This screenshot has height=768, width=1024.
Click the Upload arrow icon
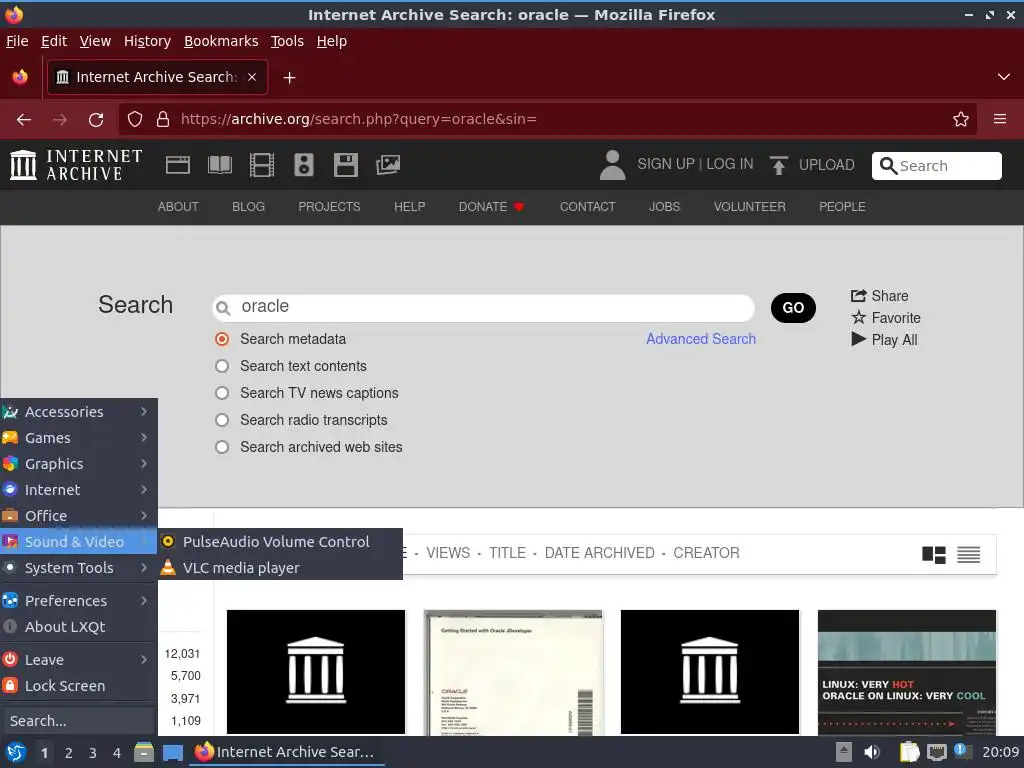[778, 165]
